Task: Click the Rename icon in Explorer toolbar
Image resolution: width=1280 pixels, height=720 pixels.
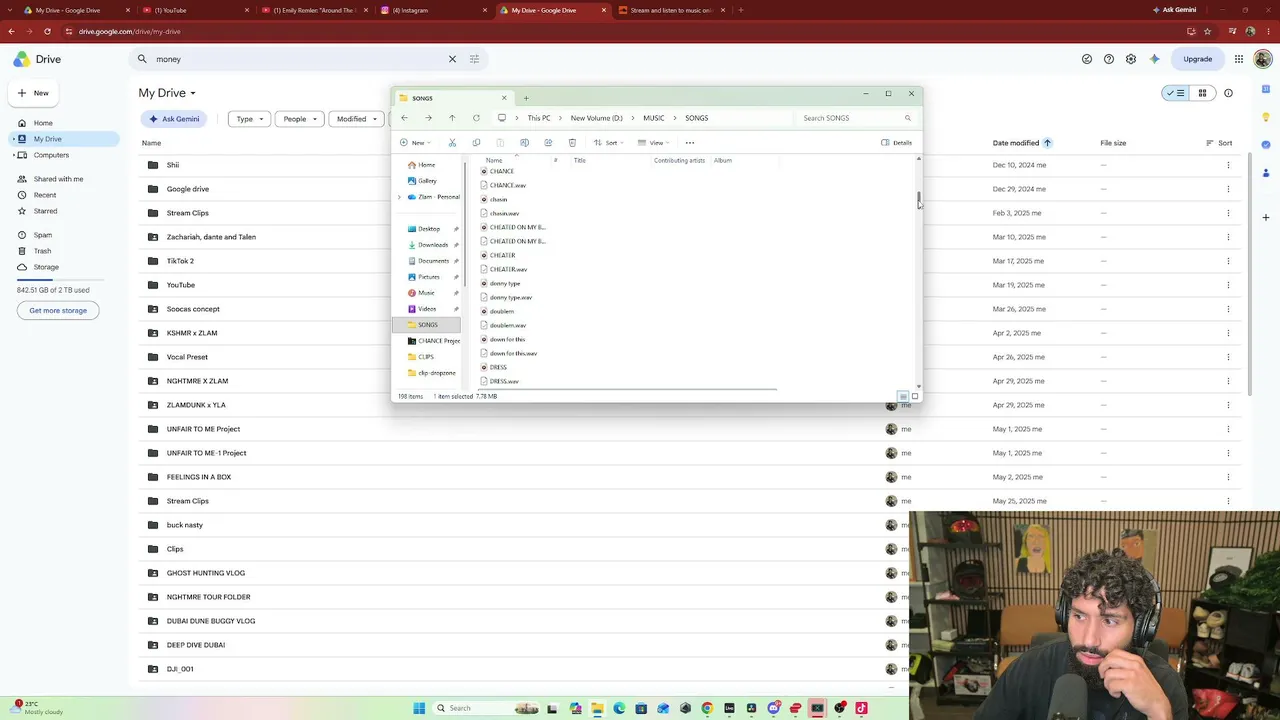Action: (524, 143)
